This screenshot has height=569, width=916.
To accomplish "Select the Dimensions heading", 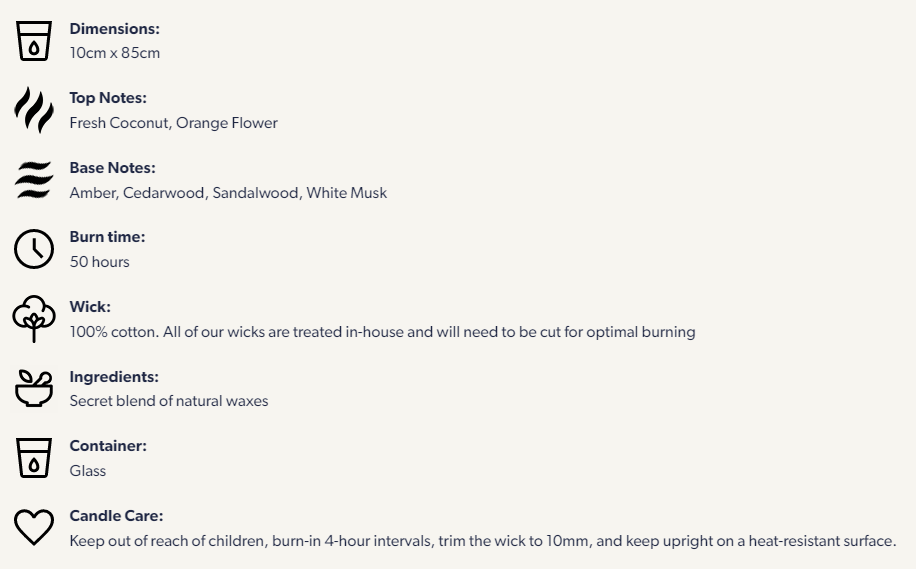I will point(114,29).
